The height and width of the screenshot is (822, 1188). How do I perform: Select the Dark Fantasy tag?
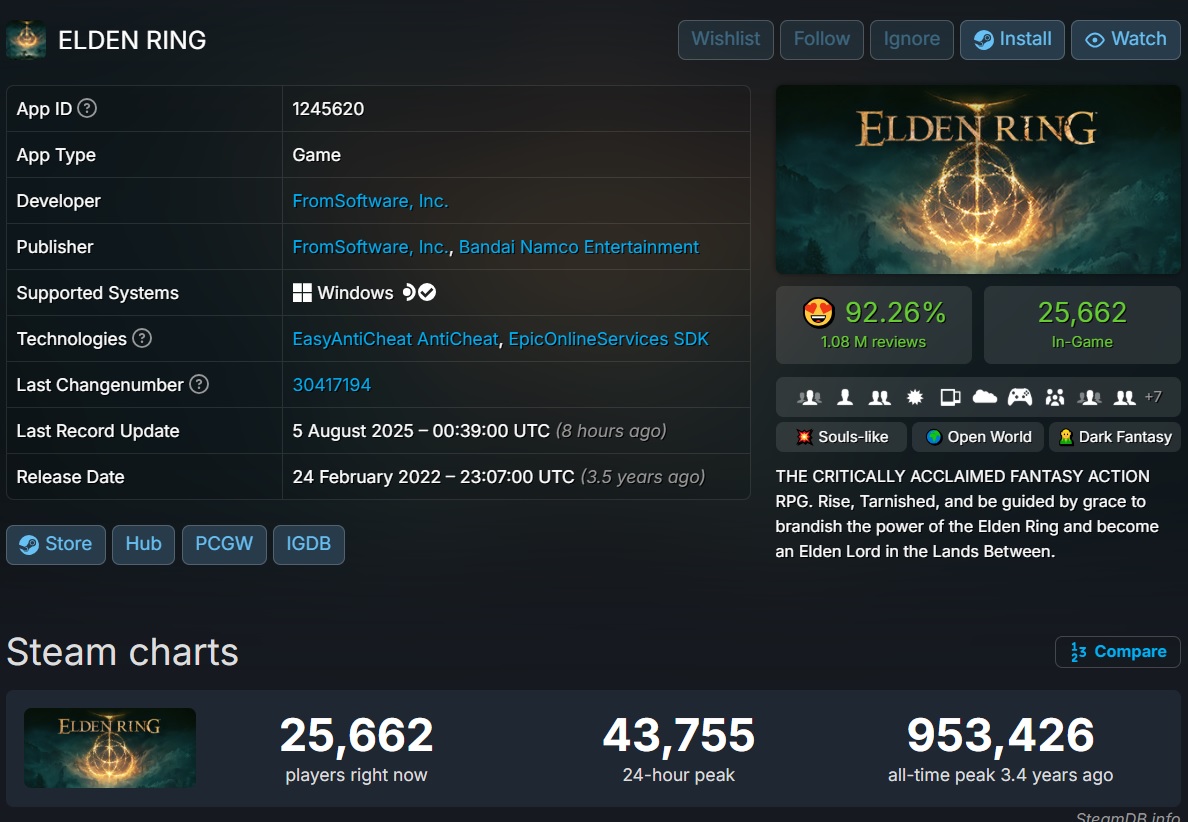(1115, 437)
